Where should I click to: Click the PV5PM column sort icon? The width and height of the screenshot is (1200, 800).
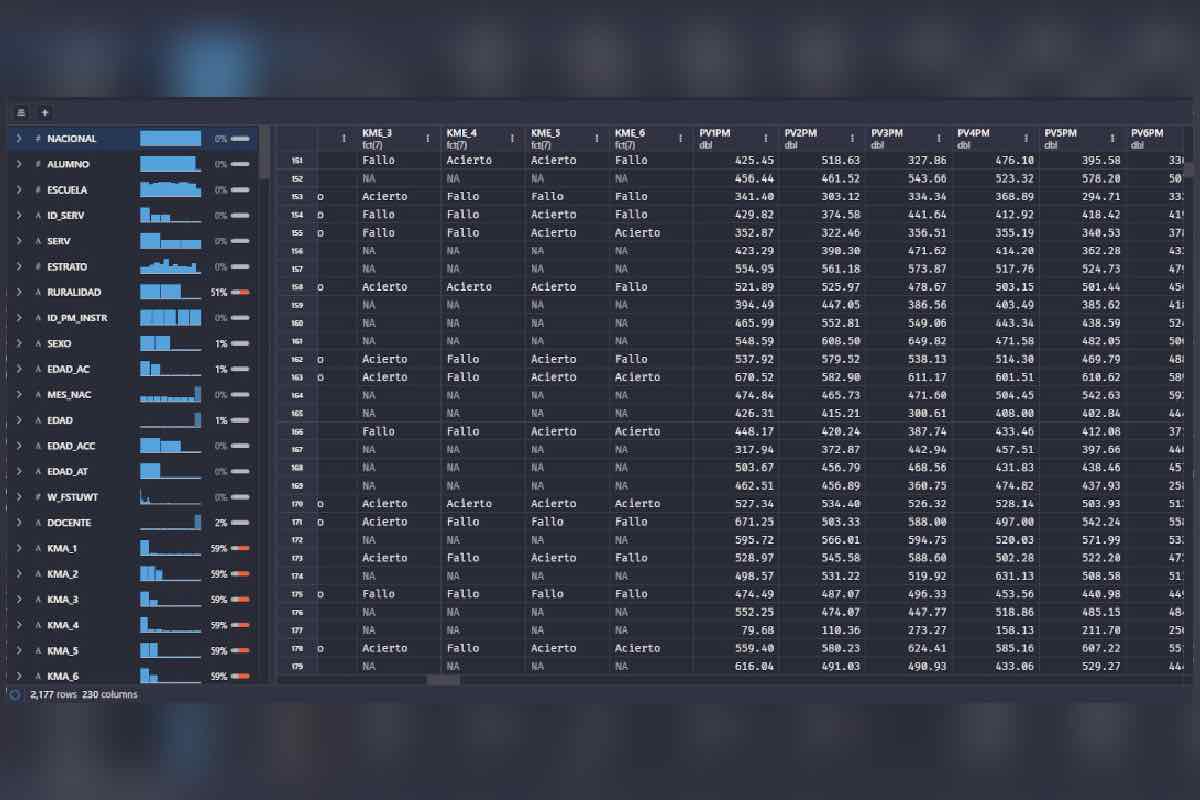[1112, 139]
